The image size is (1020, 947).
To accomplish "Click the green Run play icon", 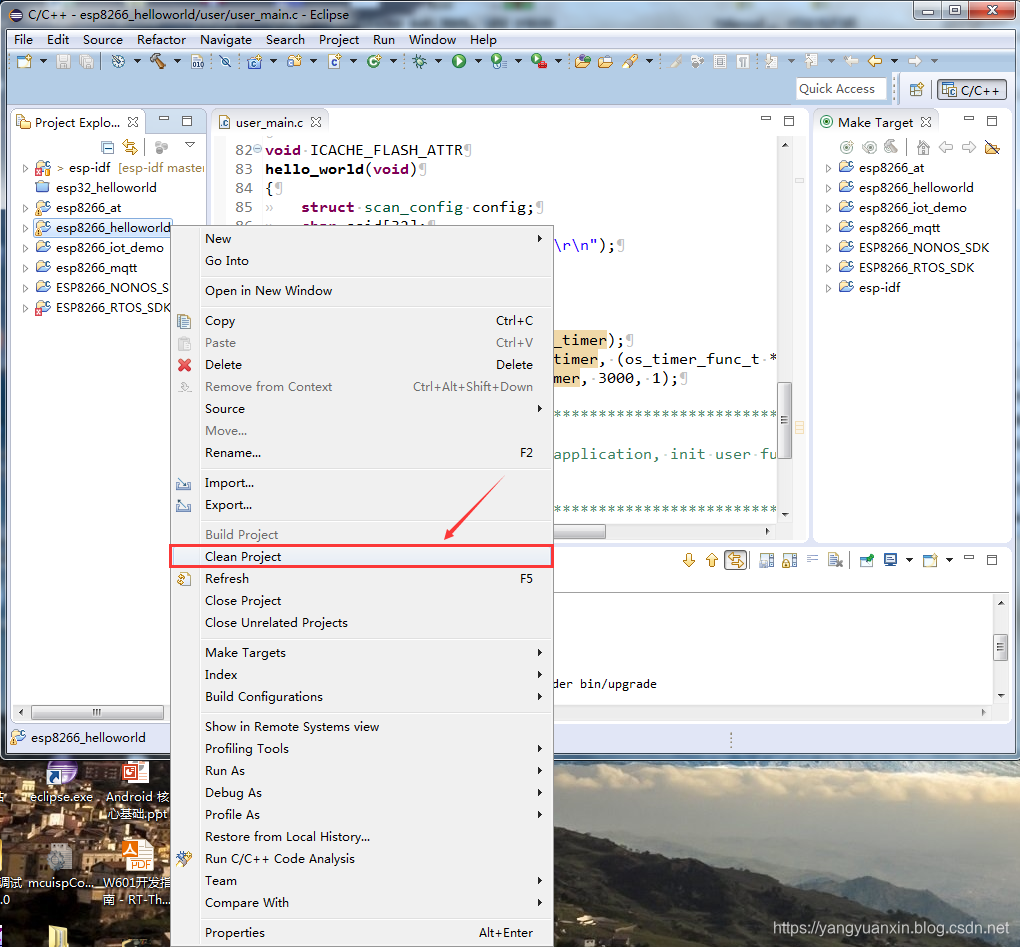I will 459,61.
